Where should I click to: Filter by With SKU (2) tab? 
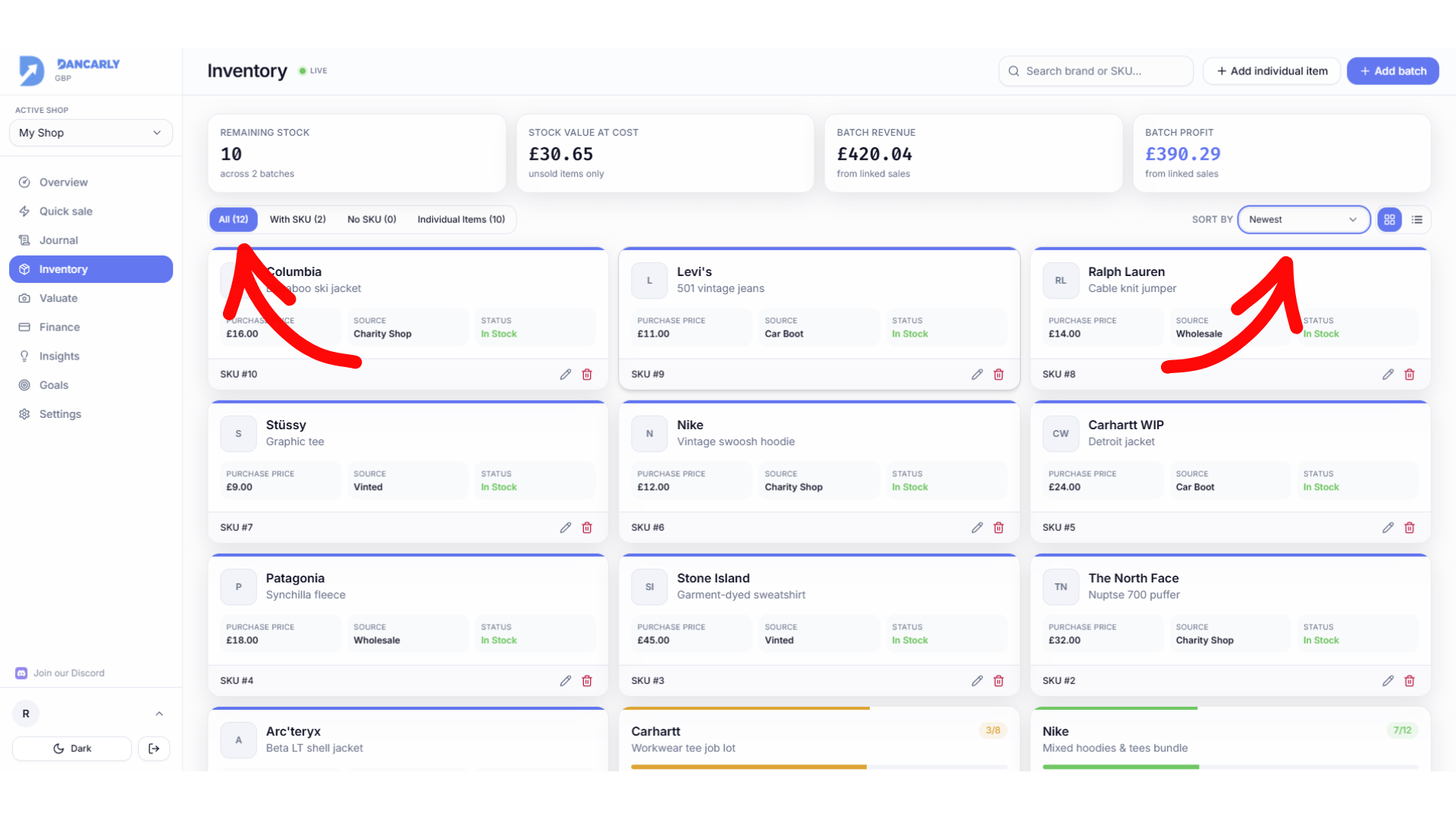click(x=298, y=219)
